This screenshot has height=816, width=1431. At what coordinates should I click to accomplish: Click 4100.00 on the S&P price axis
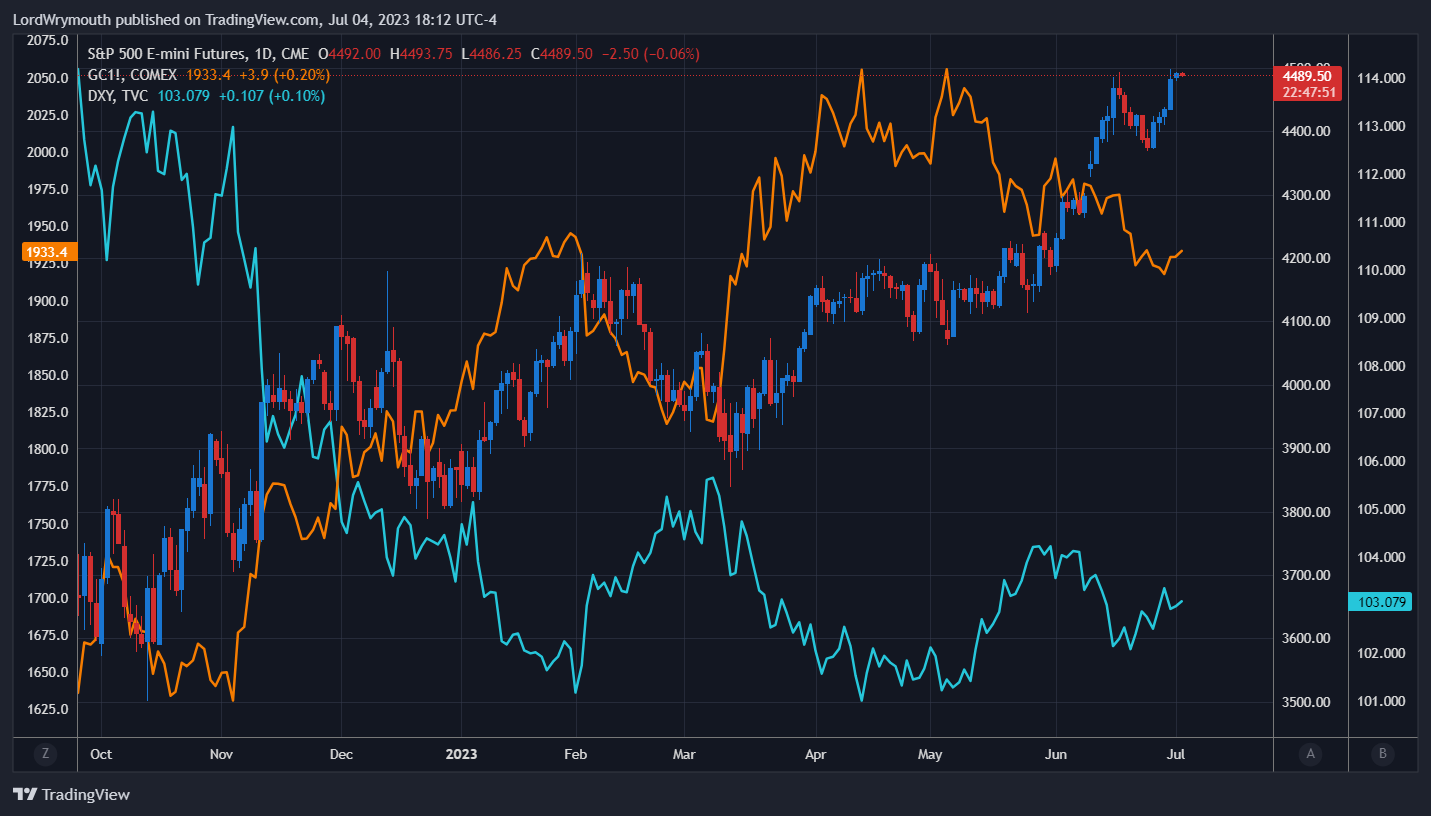[1307, 321]
